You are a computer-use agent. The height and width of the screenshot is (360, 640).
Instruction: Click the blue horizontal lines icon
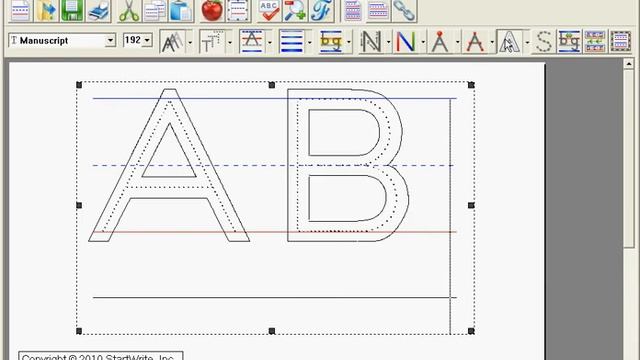(x=291, y=41)
